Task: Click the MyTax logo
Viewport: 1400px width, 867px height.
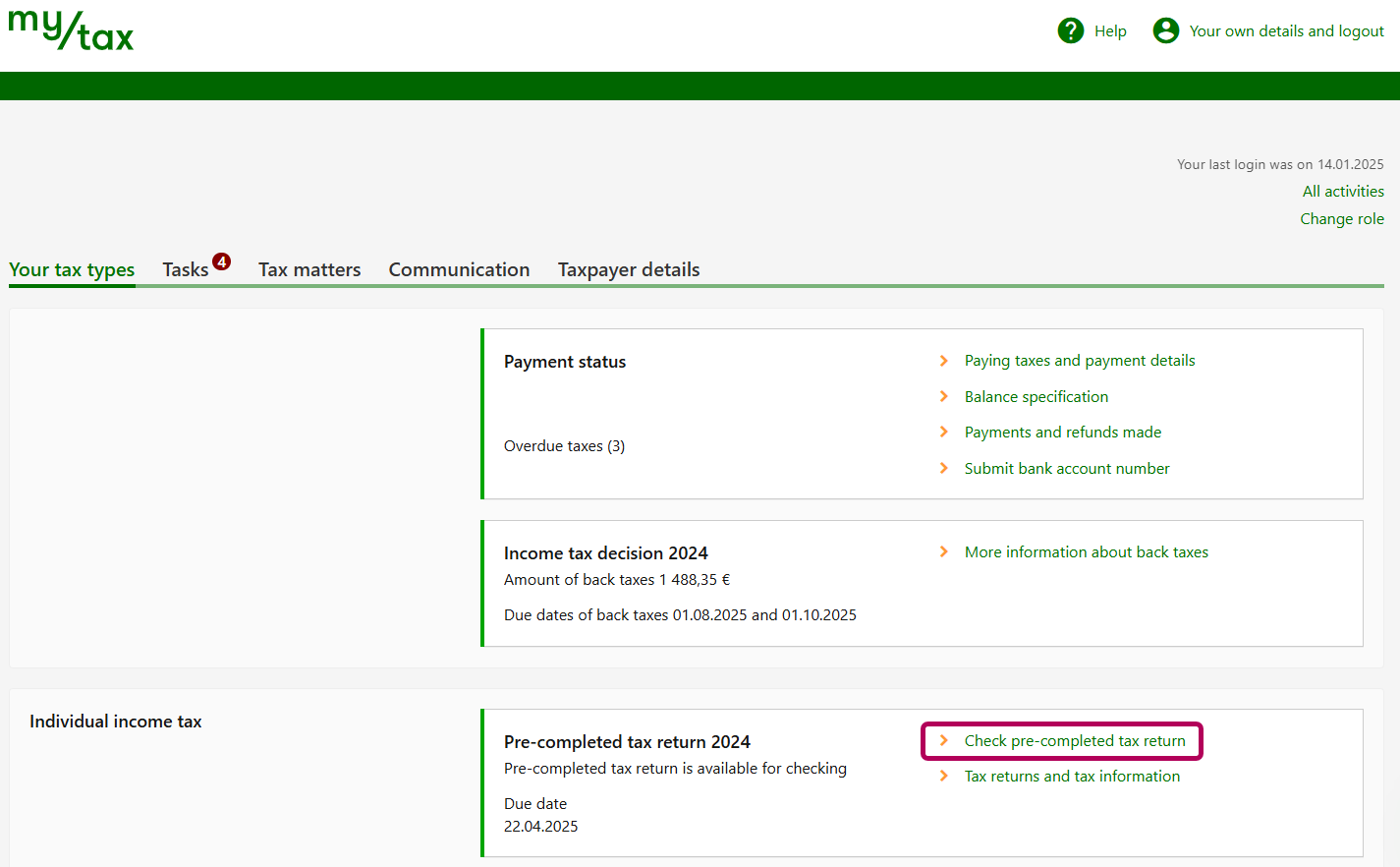Action: tap(71, 30)
